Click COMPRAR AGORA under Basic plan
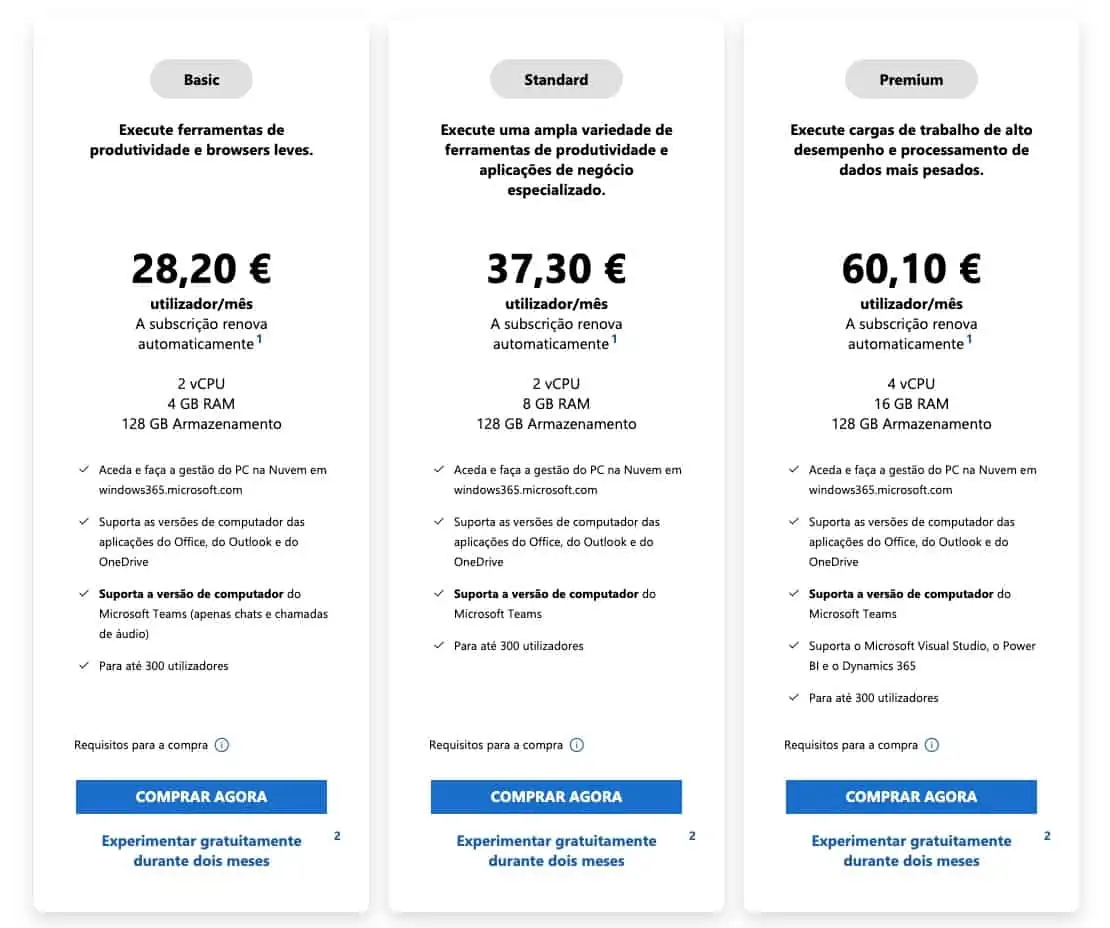Image resolution: width=1110 pixels, height=928 pixels. [x=201, y=797]
